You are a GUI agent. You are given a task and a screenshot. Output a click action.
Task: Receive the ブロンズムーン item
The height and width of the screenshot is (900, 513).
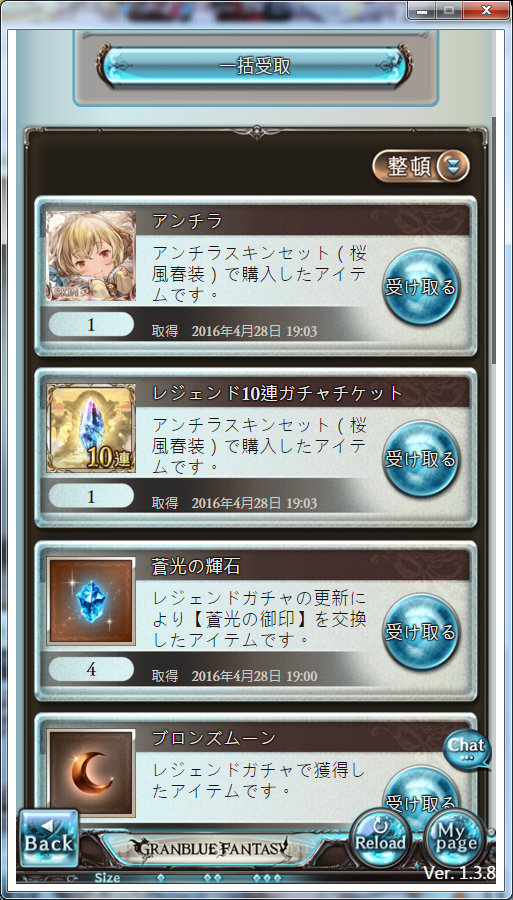pos(421,795)
